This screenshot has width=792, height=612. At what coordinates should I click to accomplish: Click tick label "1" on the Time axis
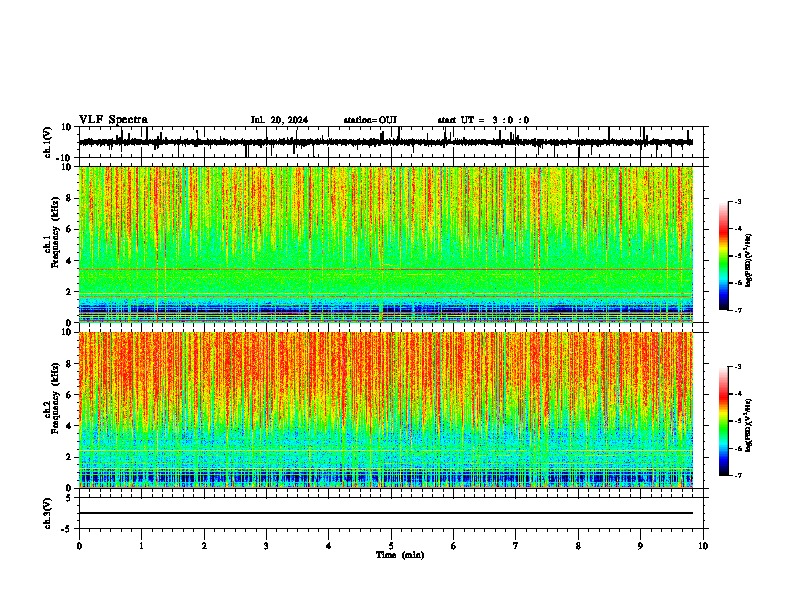pyautogui.click(x=142, y=546)
